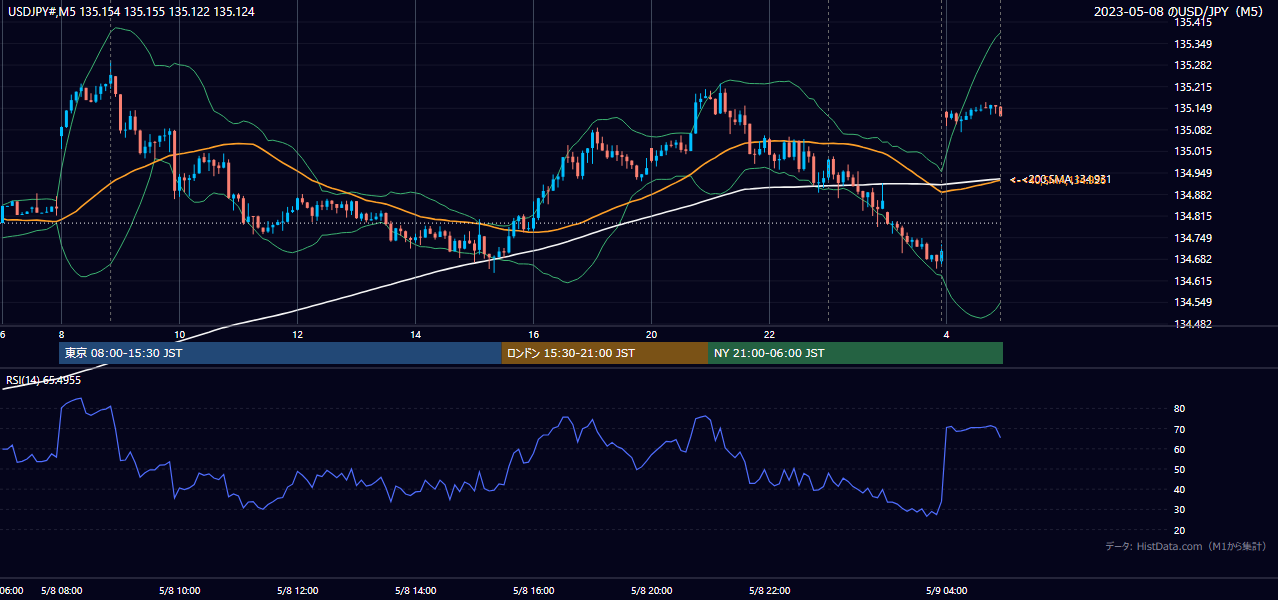
Task: Click hour marker 8 under price chart
Action: pyautogui.click(x=61, y=334)
